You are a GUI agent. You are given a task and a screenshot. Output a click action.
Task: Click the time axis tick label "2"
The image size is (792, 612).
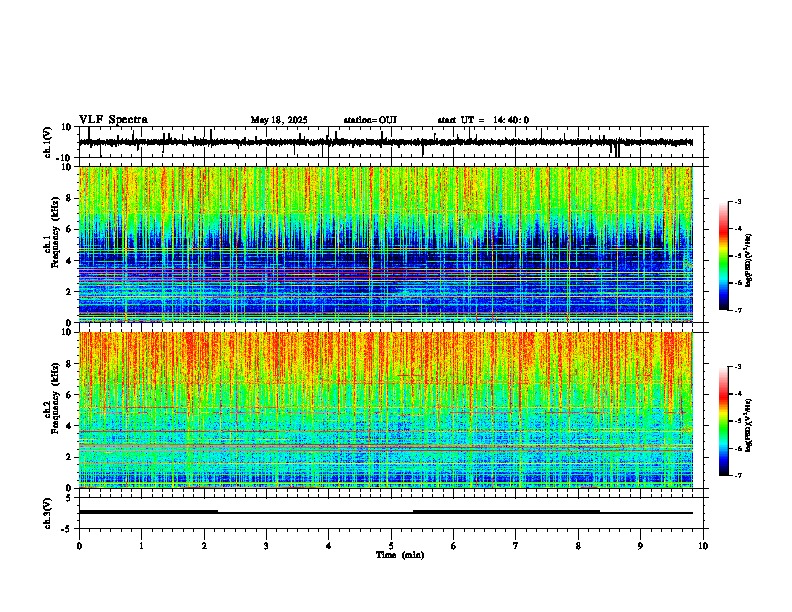[204, 546]
